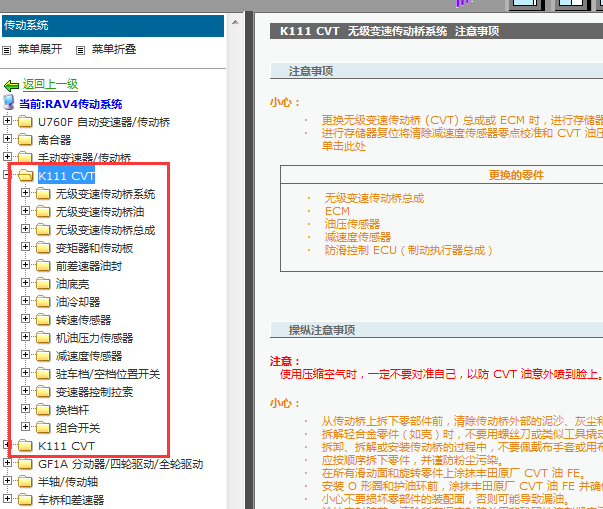
Task: Click 无级变速传动桥总成 in 更换的零件 list
Action: (x=374, y=198)
